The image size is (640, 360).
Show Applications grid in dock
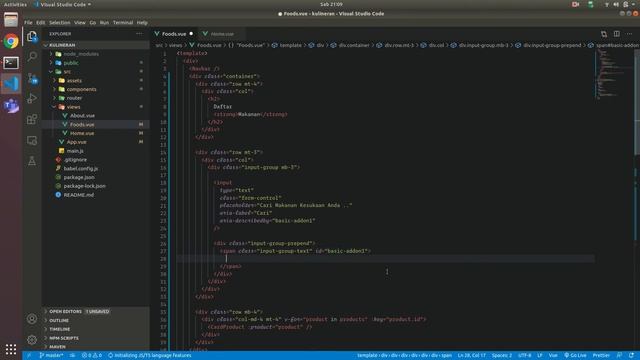point(11,349)
